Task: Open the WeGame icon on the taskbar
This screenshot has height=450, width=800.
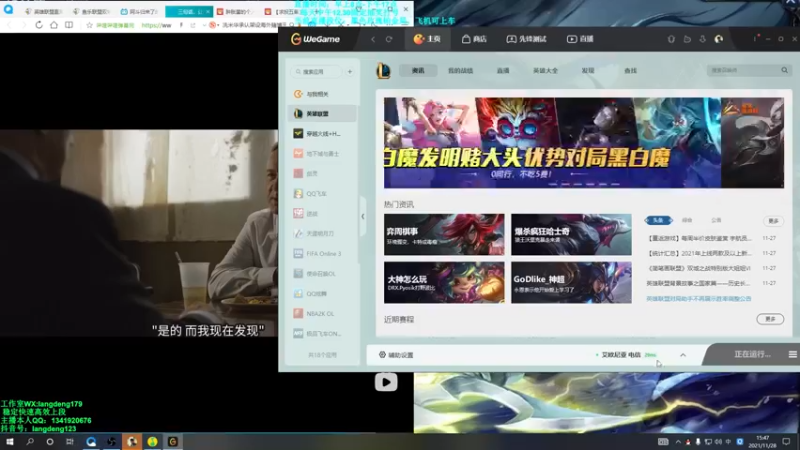Action: coord(172,441)
